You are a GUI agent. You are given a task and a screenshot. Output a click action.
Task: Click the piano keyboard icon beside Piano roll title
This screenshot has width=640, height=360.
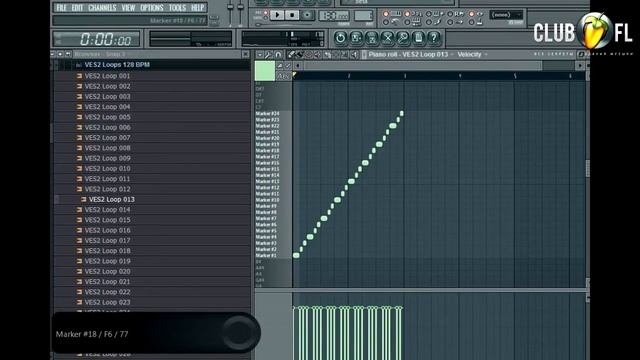click(364, 54)
